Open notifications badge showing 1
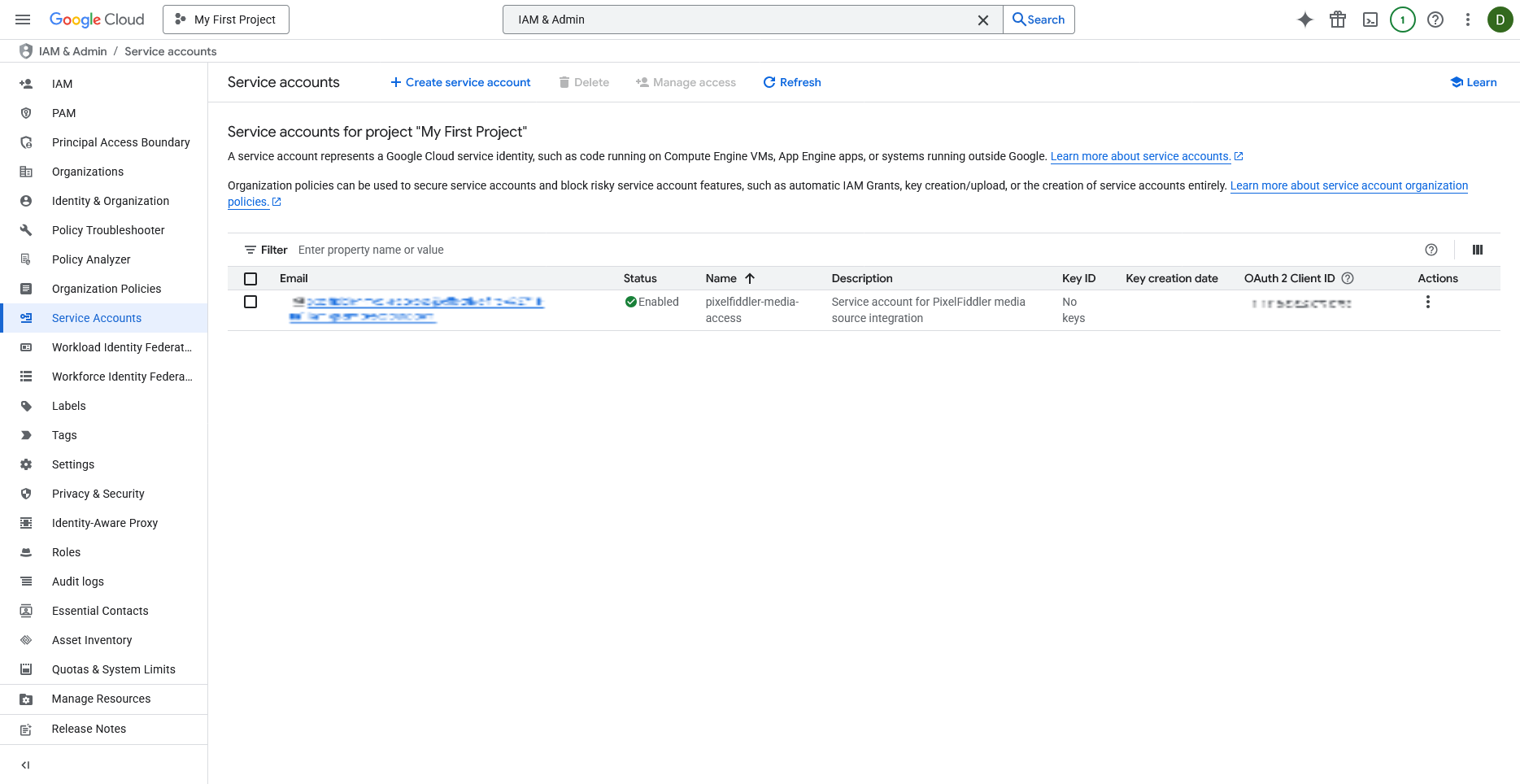 point(1403,20)
